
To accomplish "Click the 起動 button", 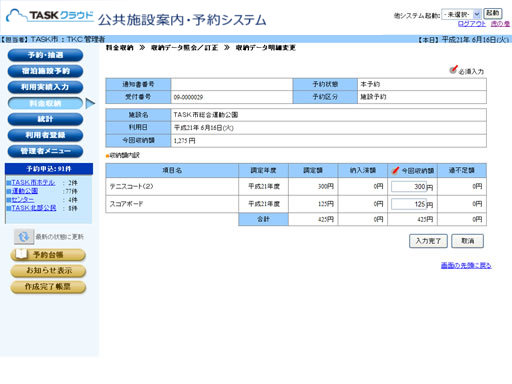I will coord(493,13).
